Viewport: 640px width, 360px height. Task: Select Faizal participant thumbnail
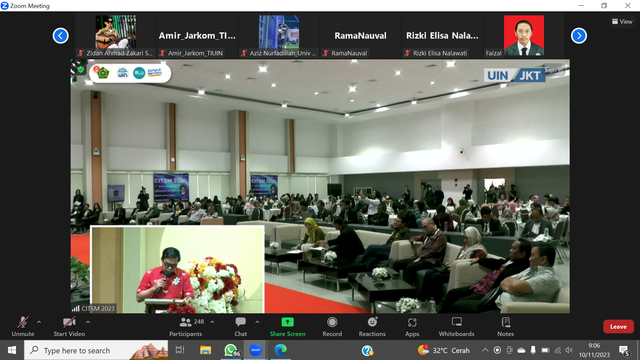point(524,36)
